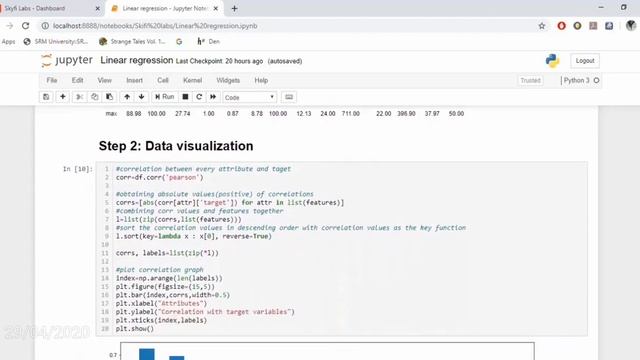Open the browser profile avatar
This screenshot has height=360, width=640.
point(631,26)
